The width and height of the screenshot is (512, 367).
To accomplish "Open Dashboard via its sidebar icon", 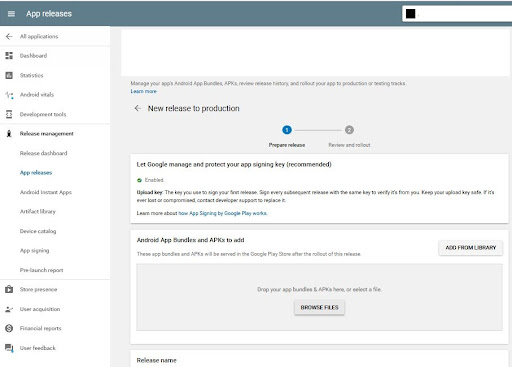I will pos(9,56).
